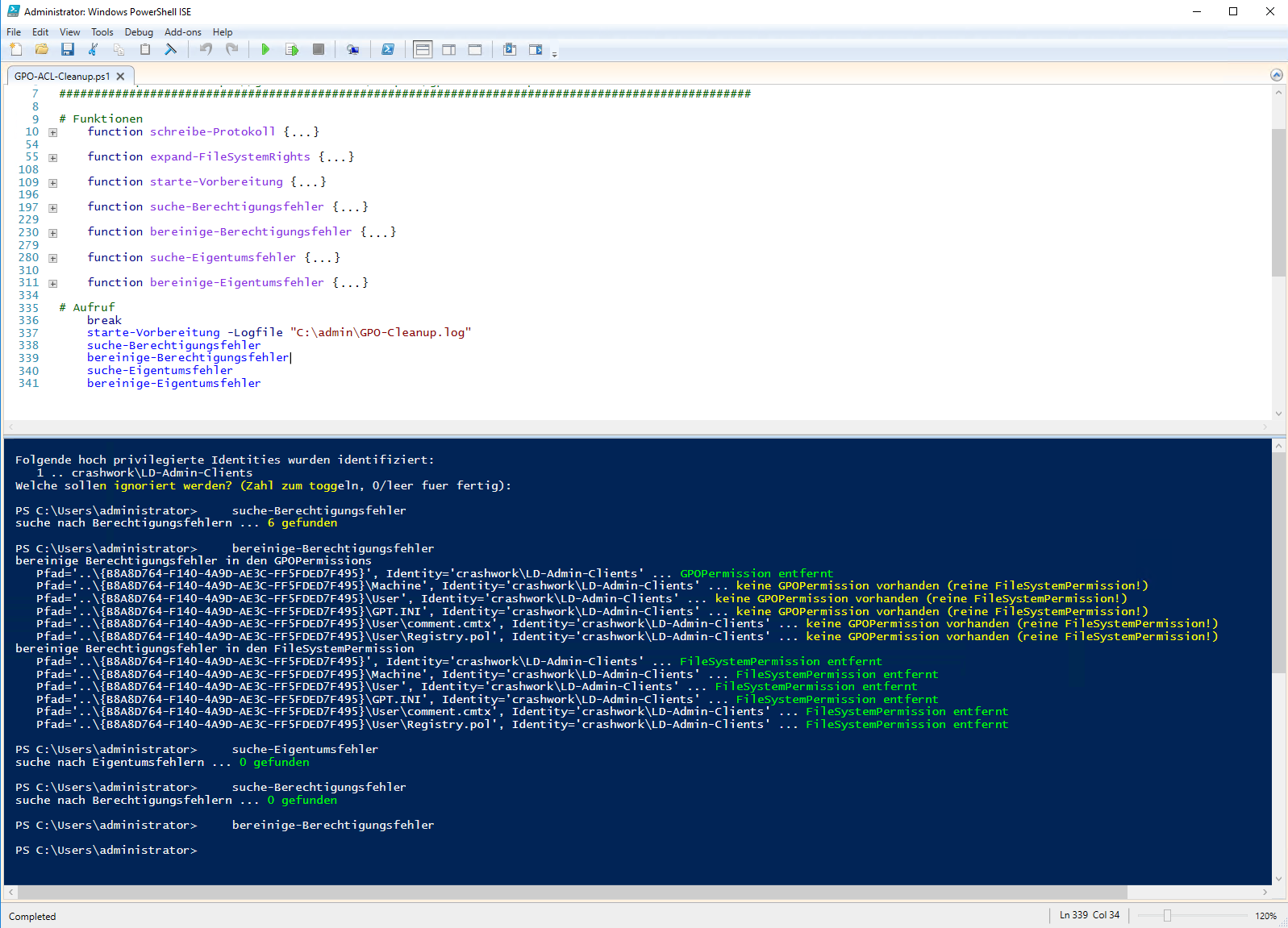Viewport: 1288px width, 928px height.
Task: Redo the last edit
Action: (x=232, y=50)
